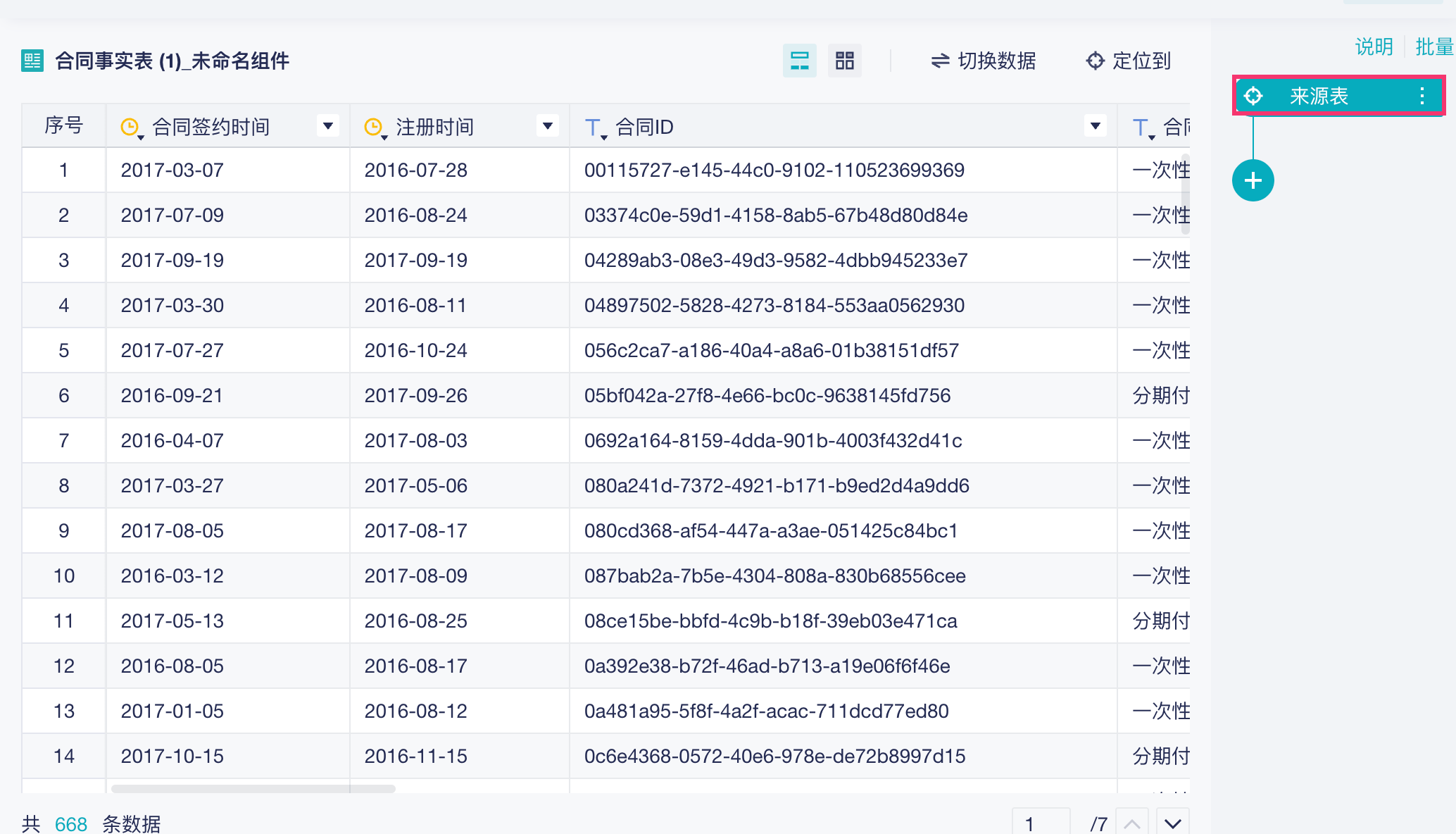Click the 定位到 locate button
Viewport: 1456px width, 834px height.
pos(1128,61)
